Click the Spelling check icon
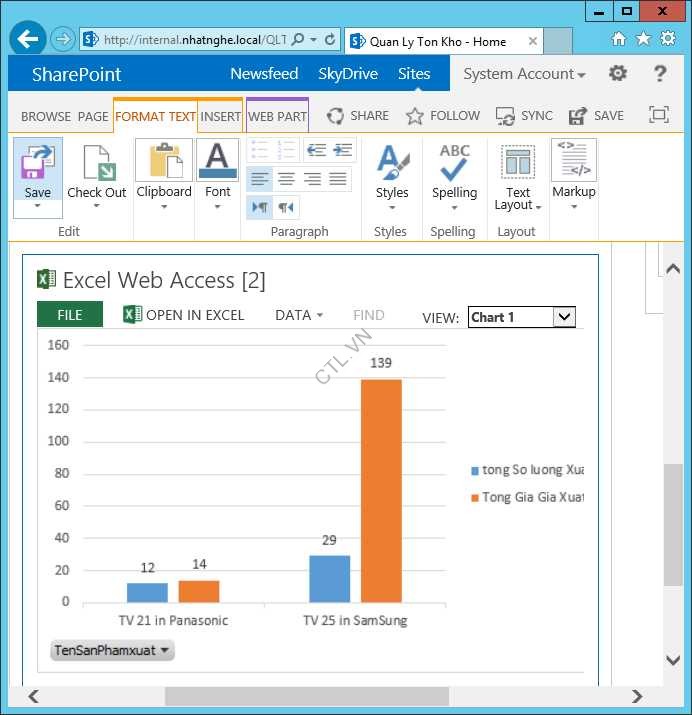Screen dimensions: 692x715 tap(454, 161)
